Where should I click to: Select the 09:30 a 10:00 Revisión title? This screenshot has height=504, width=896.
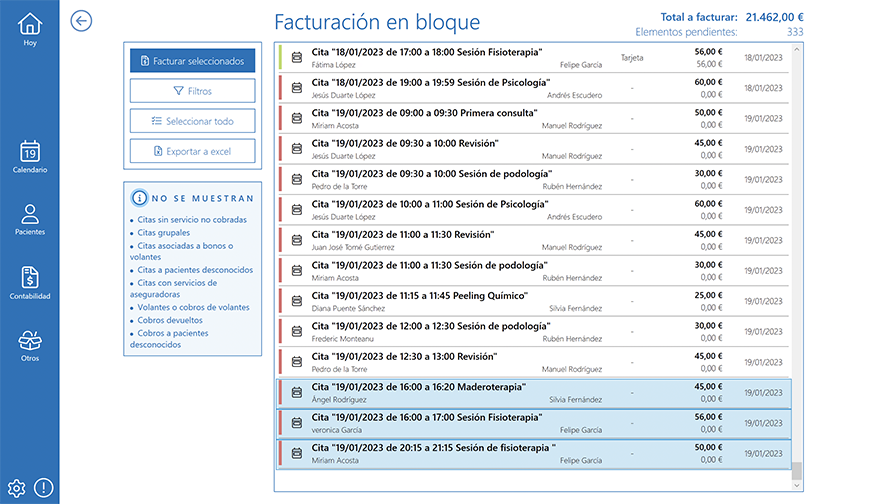coord(405,143)
